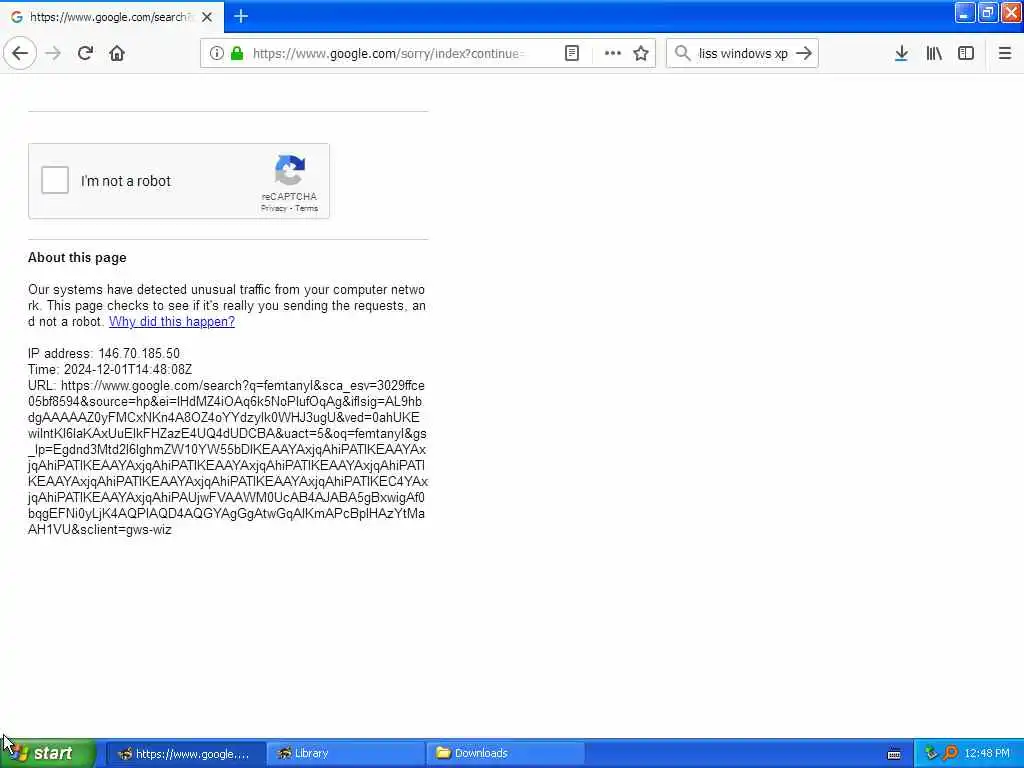The image size is (1024, 768).
Task: Click the search box with liss windows xp
Action: pyautogui.click(x=743, y=54)
